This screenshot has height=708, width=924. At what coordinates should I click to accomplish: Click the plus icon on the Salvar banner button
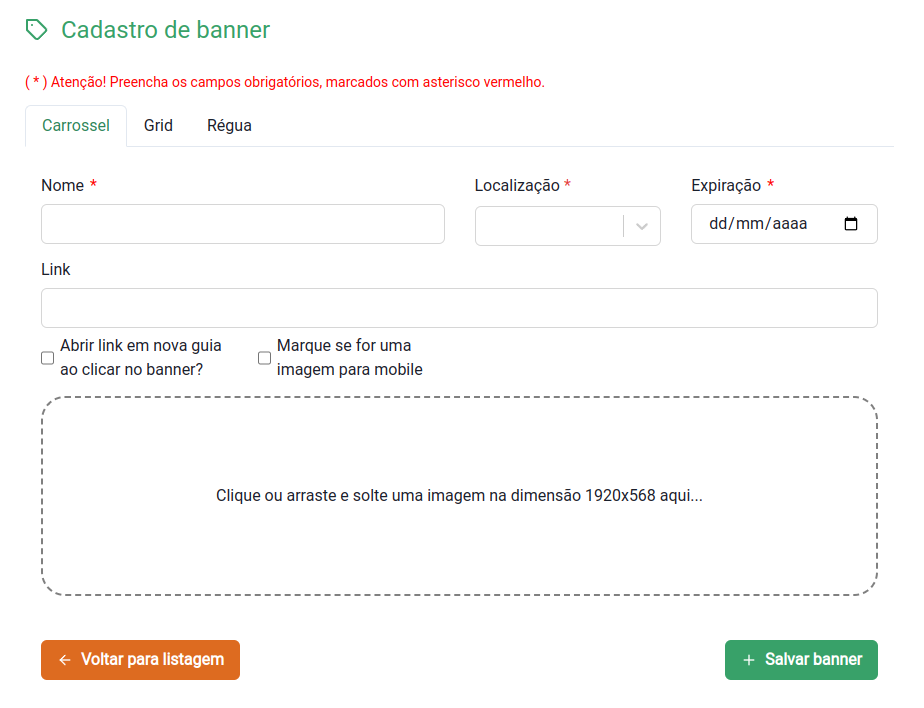(x=751, y=660)
